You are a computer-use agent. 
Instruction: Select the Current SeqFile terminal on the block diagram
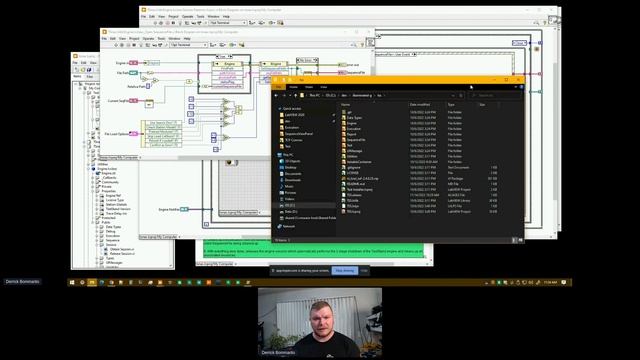[x=133, y=100]
